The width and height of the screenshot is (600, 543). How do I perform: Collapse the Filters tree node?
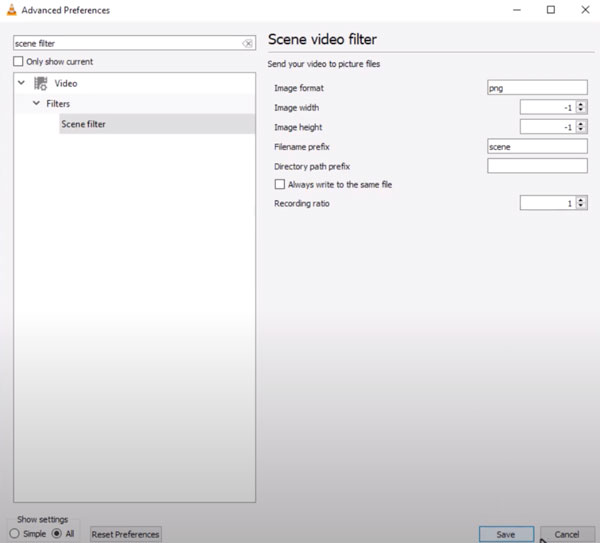[36, 103]
